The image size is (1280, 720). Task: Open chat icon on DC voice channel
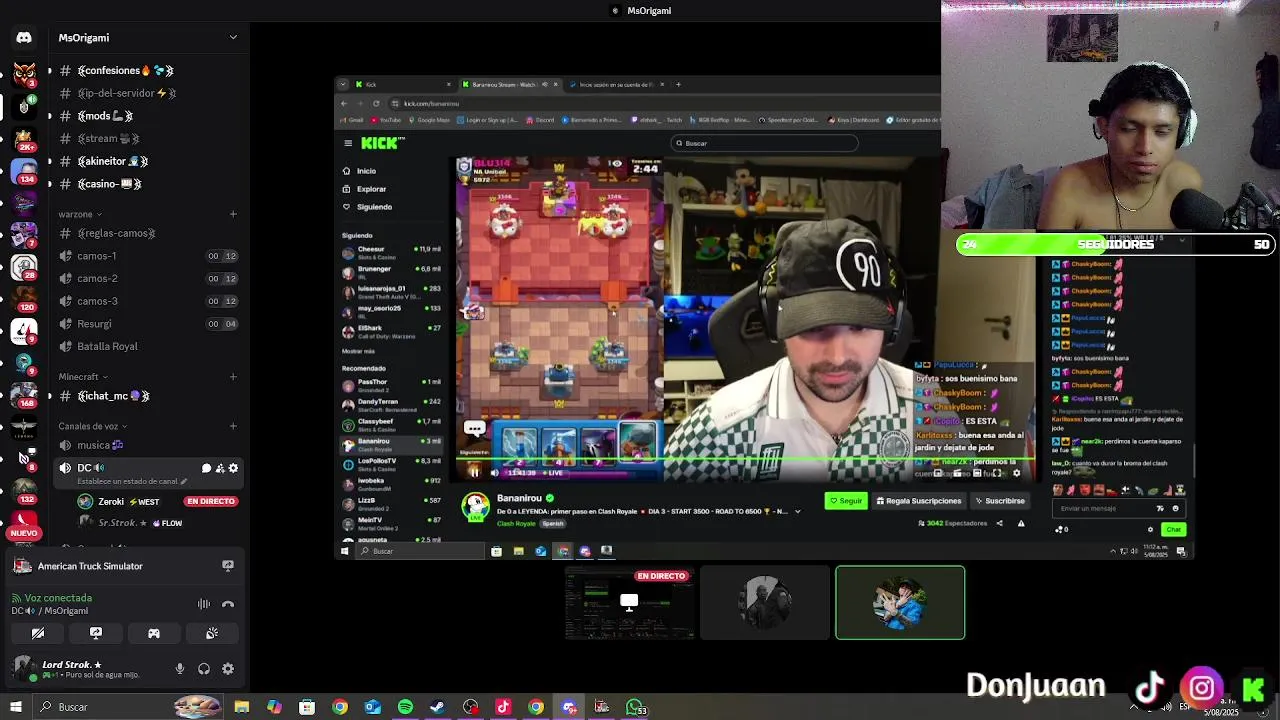tap(206, 468)
